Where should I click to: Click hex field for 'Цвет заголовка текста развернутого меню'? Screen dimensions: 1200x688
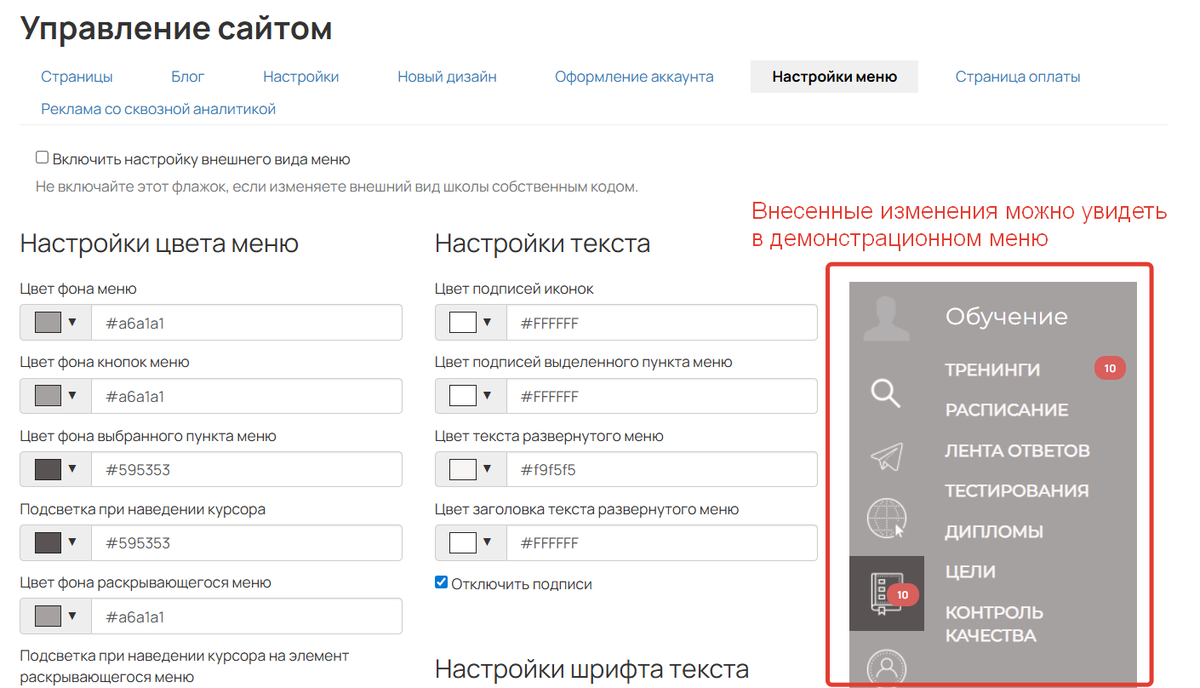pyautogui.click(x=662, y=543)
